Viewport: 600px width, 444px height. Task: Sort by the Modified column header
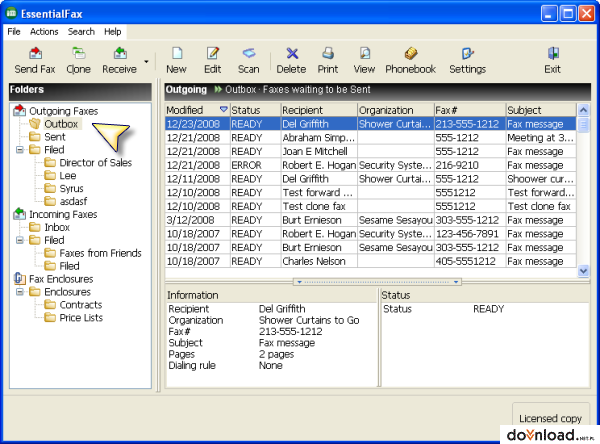pos(197,110)
